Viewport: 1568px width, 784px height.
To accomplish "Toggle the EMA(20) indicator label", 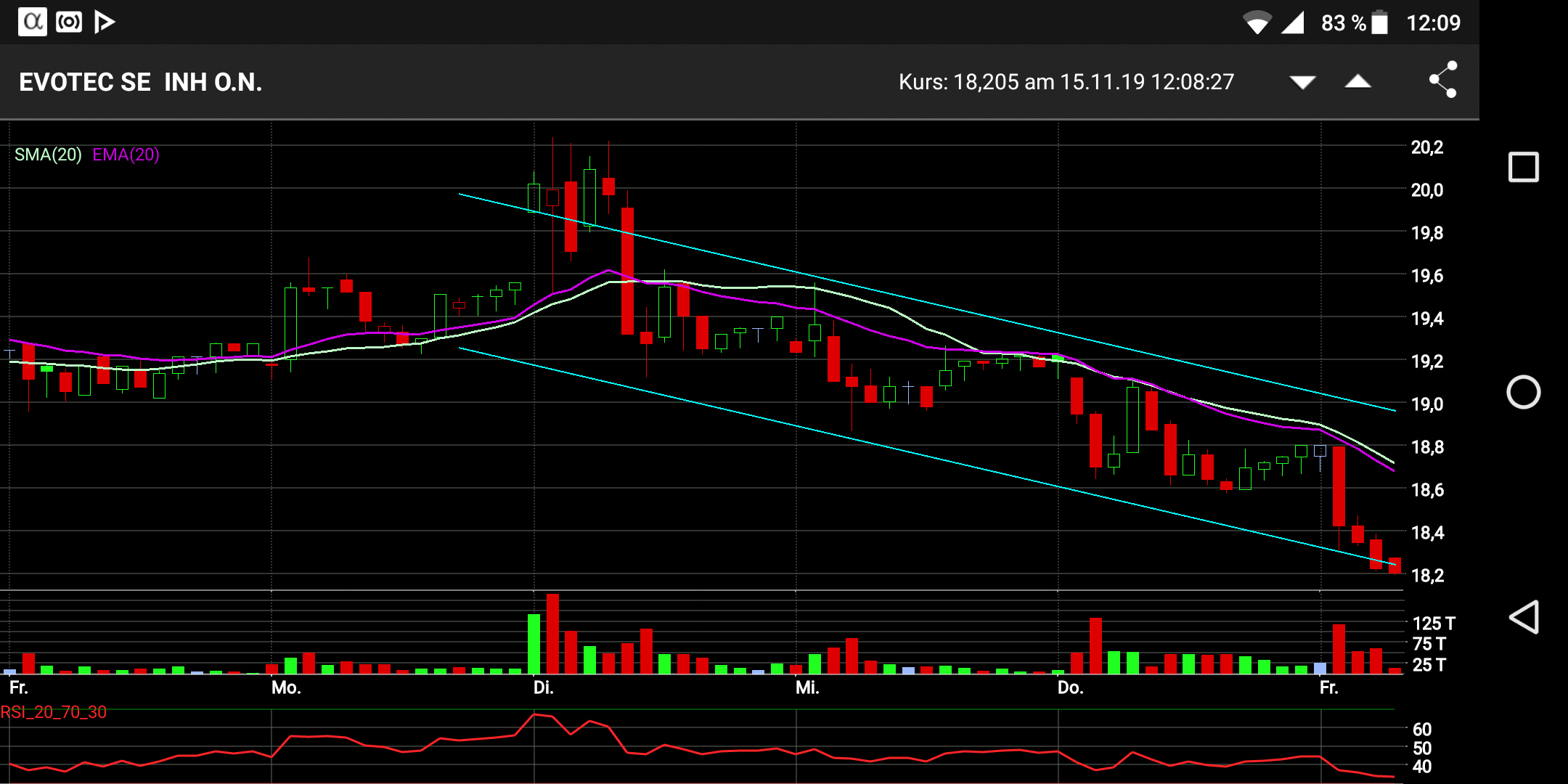I will point(126,155).
